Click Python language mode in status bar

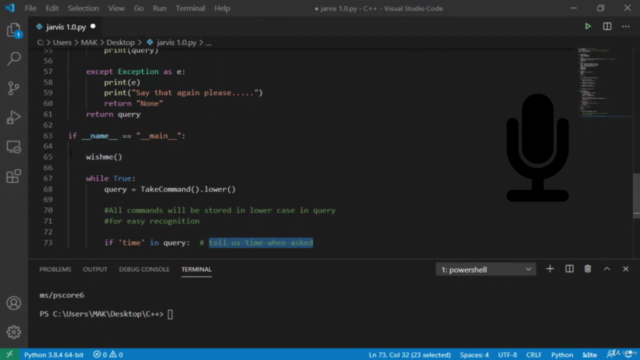(x=562, y=355)
